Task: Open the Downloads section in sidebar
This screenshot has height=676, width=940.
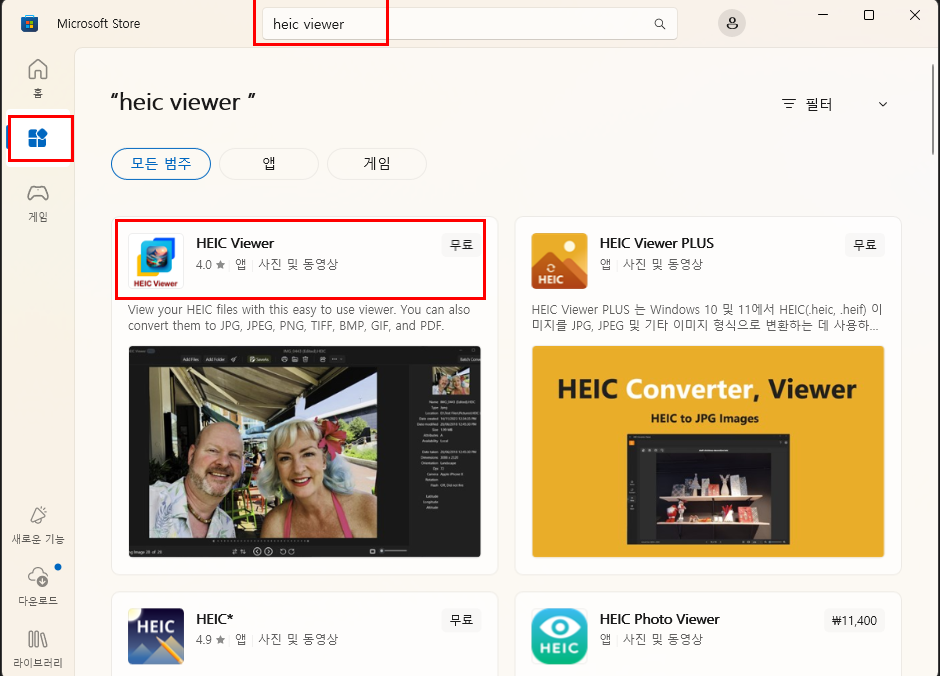Action: click(x=38, y=586)
